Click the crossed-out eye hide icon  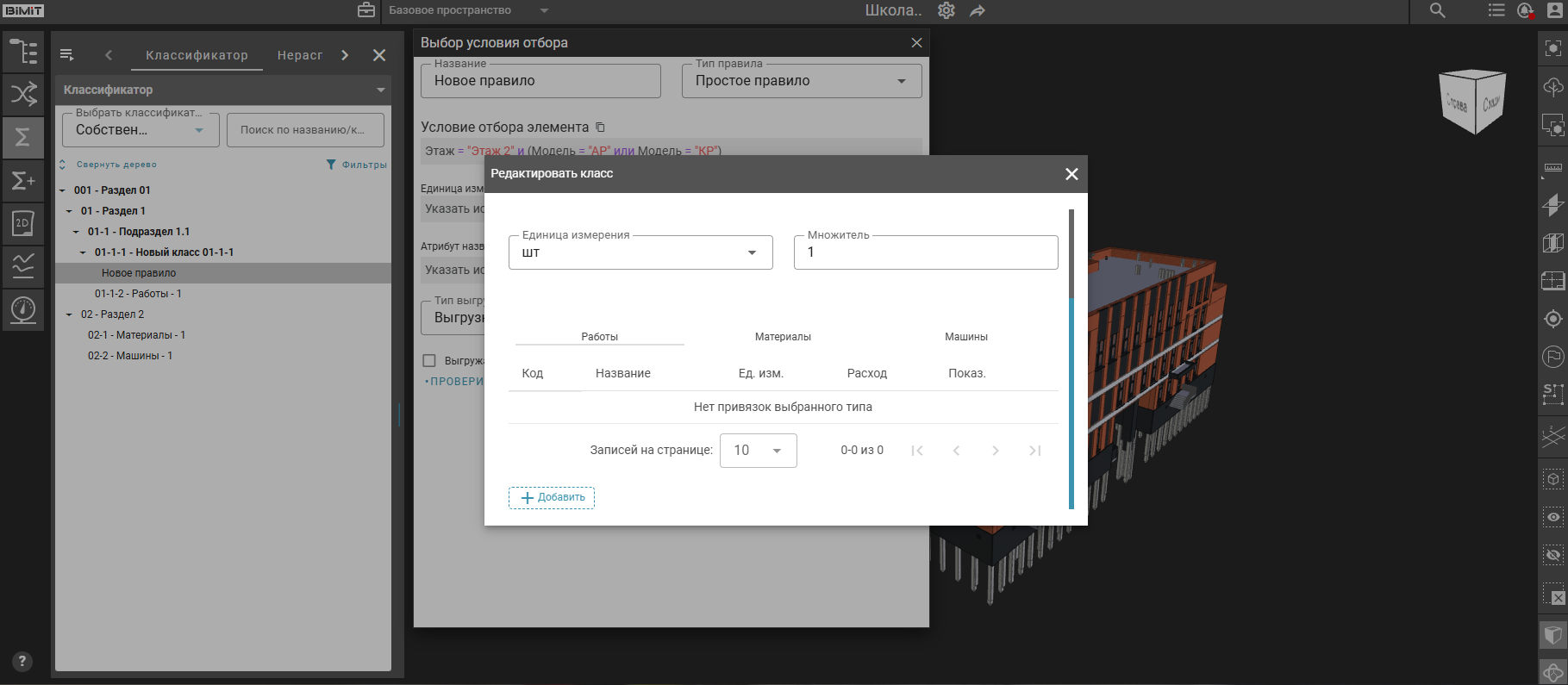click(1552, 555)
